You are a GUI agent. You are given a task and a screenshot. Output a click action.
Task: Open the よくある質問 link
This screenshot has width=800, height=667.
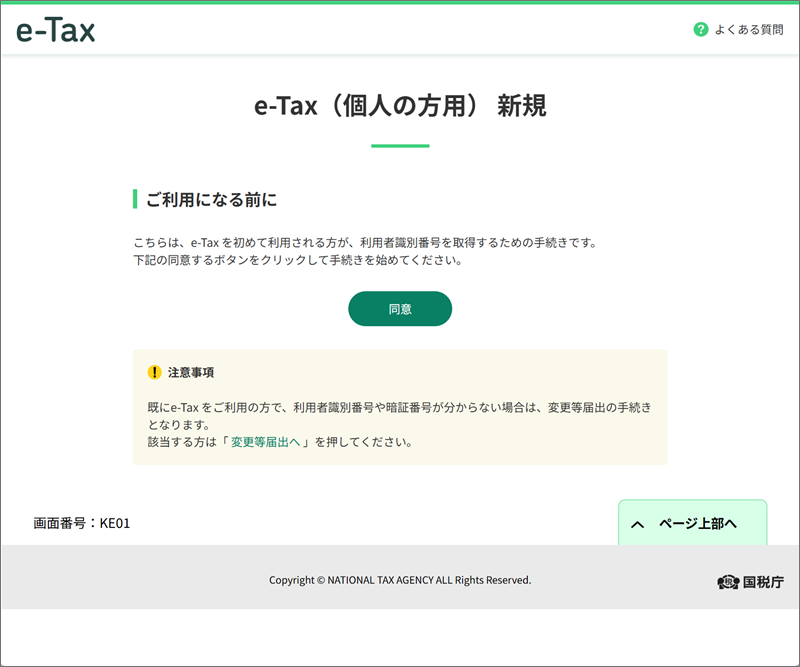[749, 30]
